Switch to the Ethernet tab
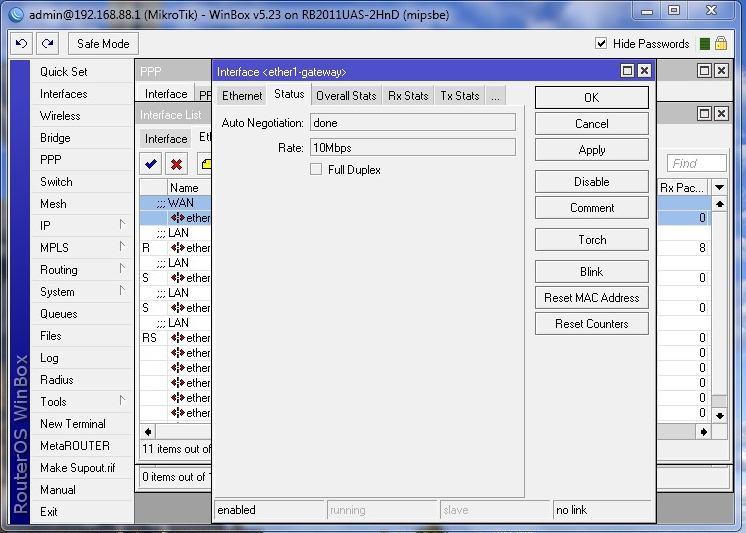746x533 pixels. 242,96
